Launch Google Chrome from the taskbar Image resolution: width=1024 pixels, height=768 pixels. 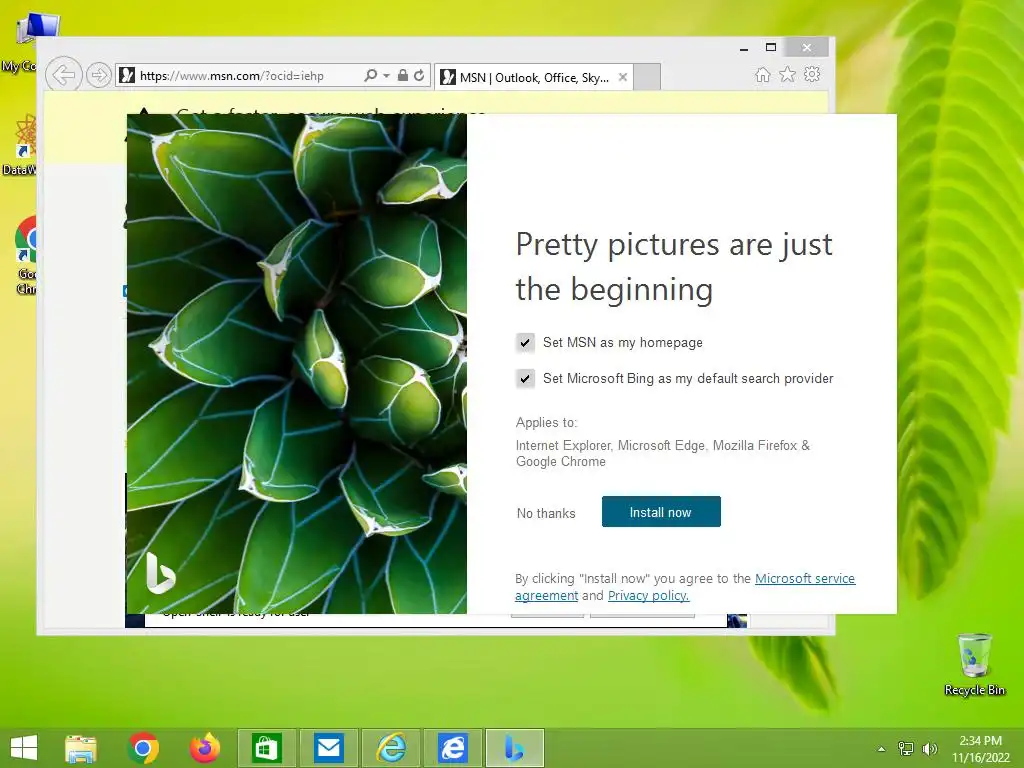[x=143, y=748]
